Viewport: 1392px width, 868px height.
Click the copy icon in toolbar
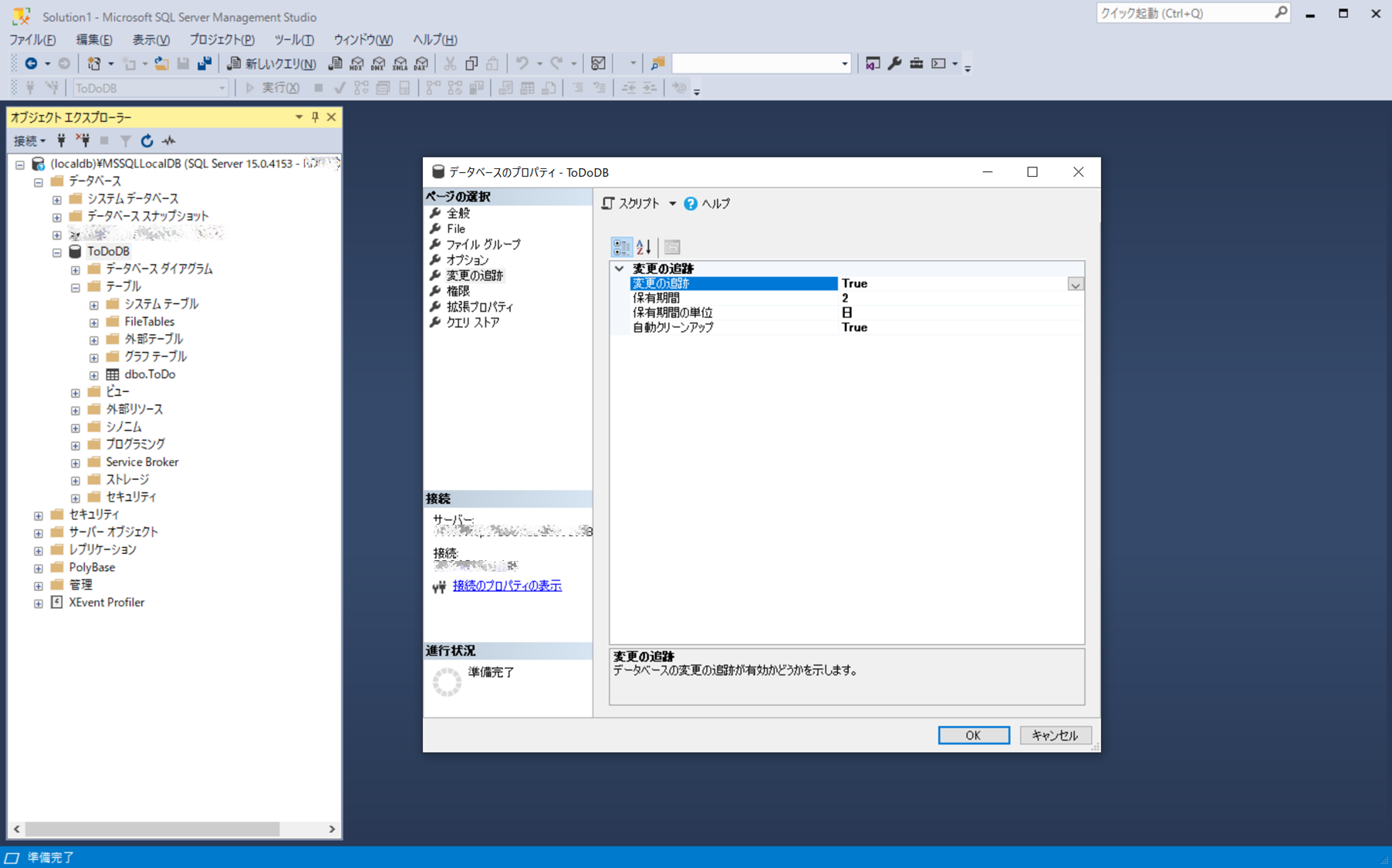tap(471, 63)
